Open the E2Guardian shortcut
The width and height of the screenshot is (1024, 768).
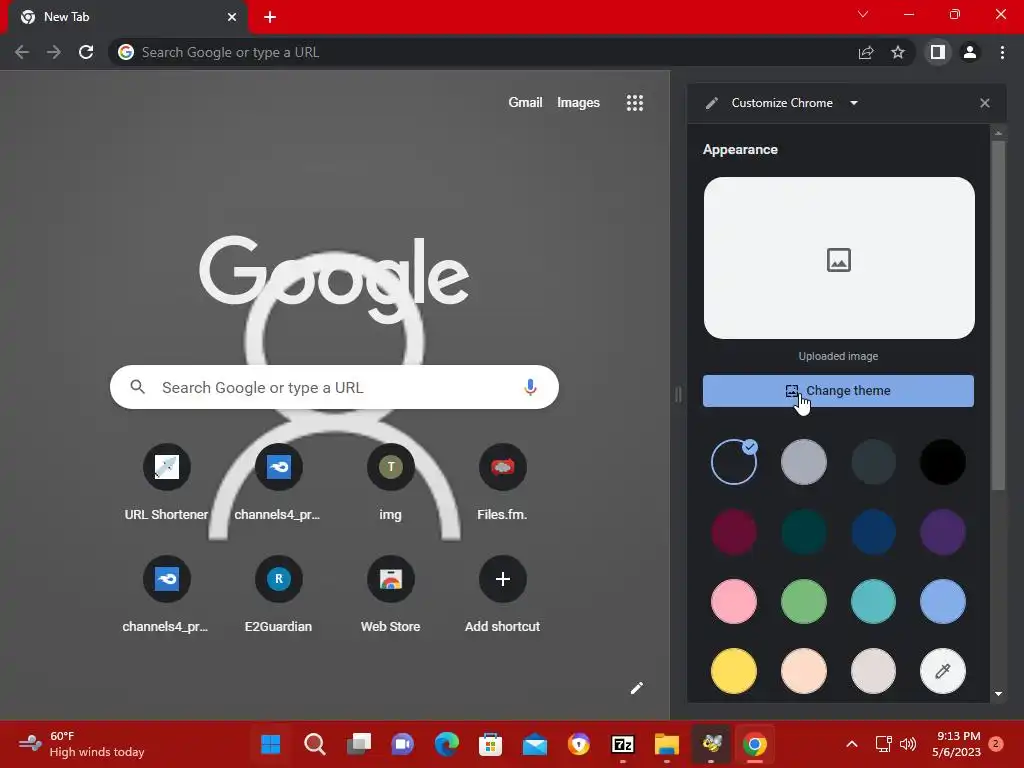point(278,594)
